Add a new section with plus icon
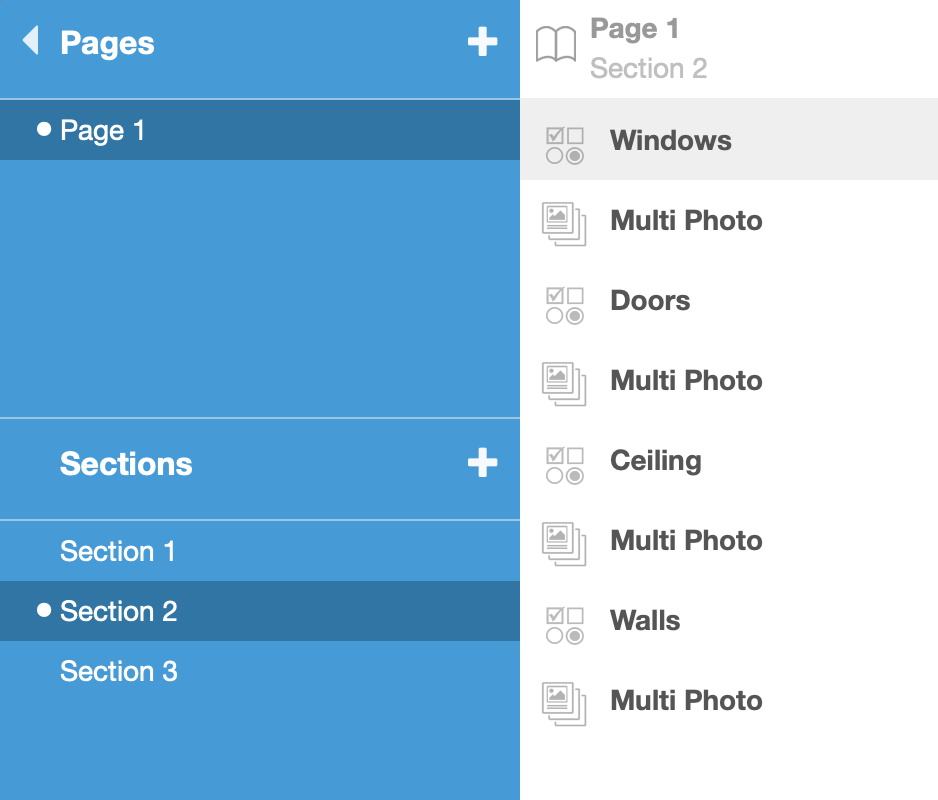Image resolution: width=938 pixels, height=800 pixels. click(x=482, y=463)
